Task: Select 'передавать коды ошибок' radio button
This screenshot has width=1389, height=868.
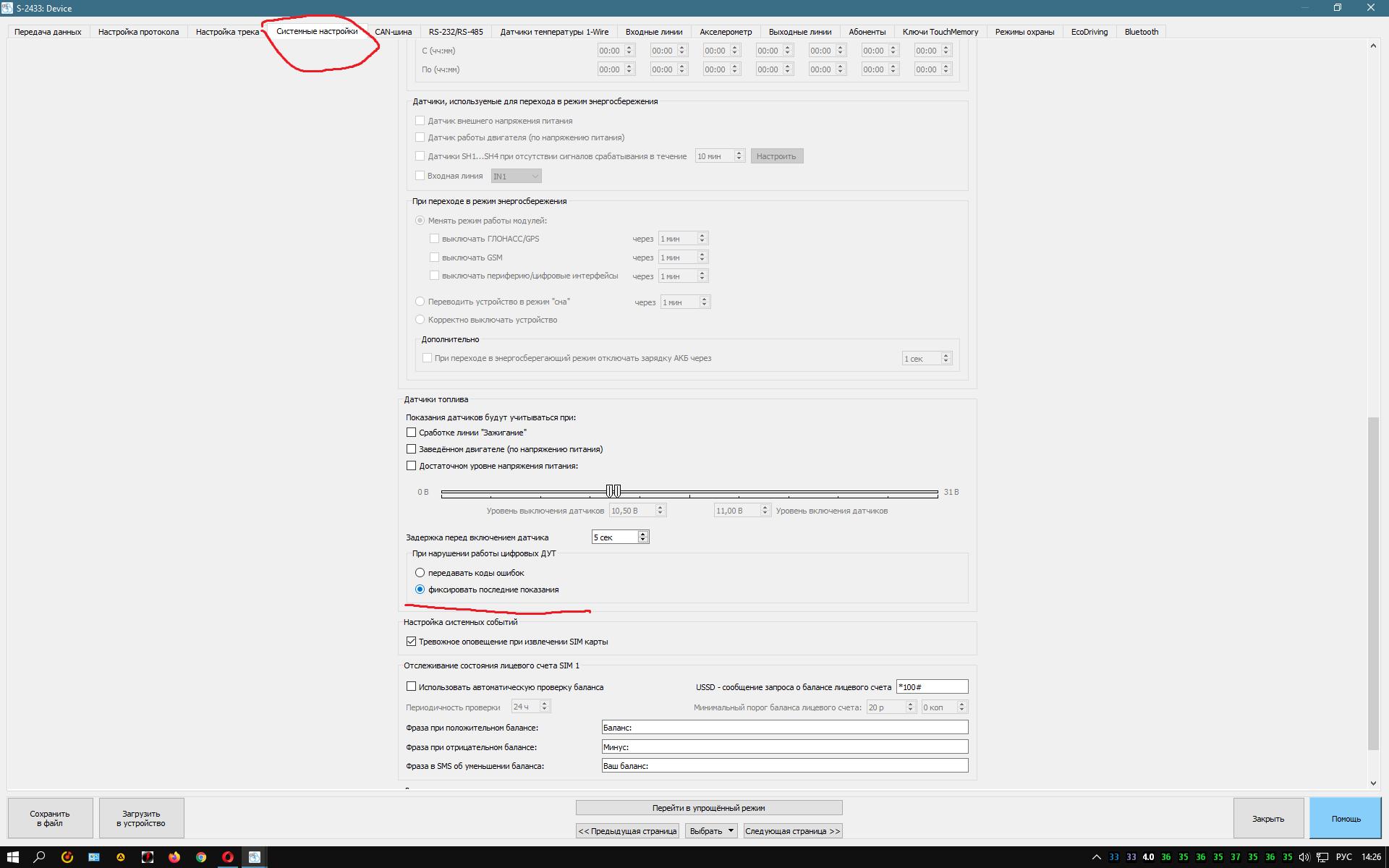Action: [420, 573]
